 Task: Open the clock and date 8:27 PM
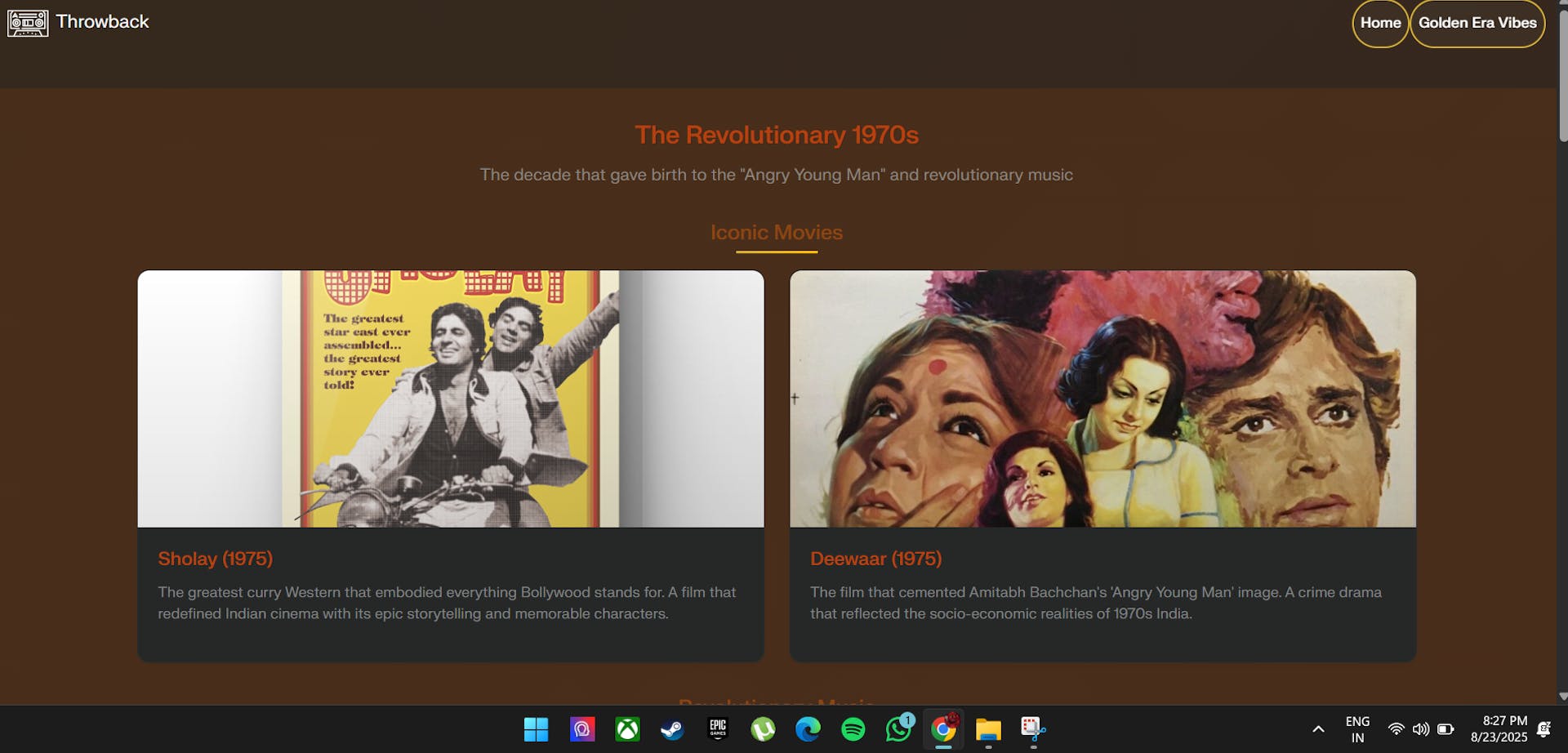coord(1499,729)
